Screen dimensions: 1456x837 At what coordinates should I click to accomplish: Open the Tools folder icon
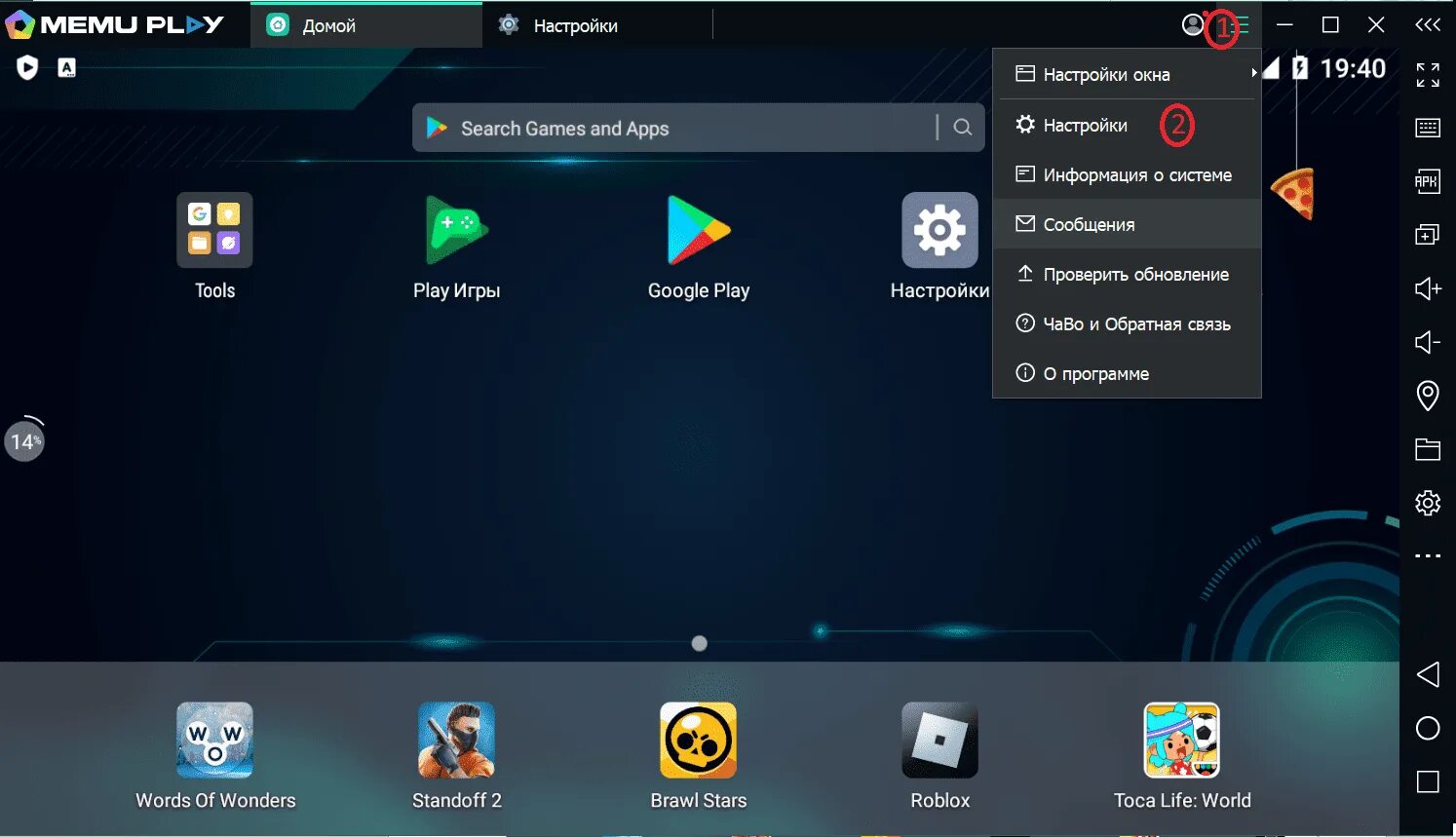[x=214, y=230]
